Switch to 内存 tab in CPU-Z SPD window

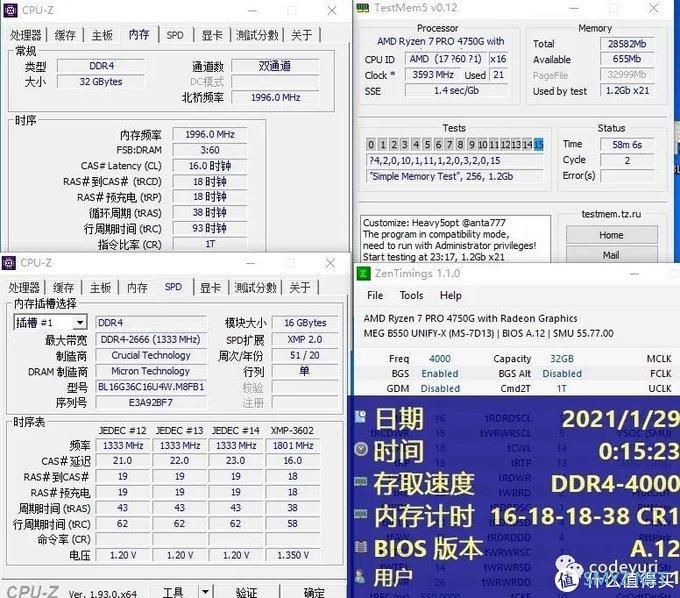137,288
